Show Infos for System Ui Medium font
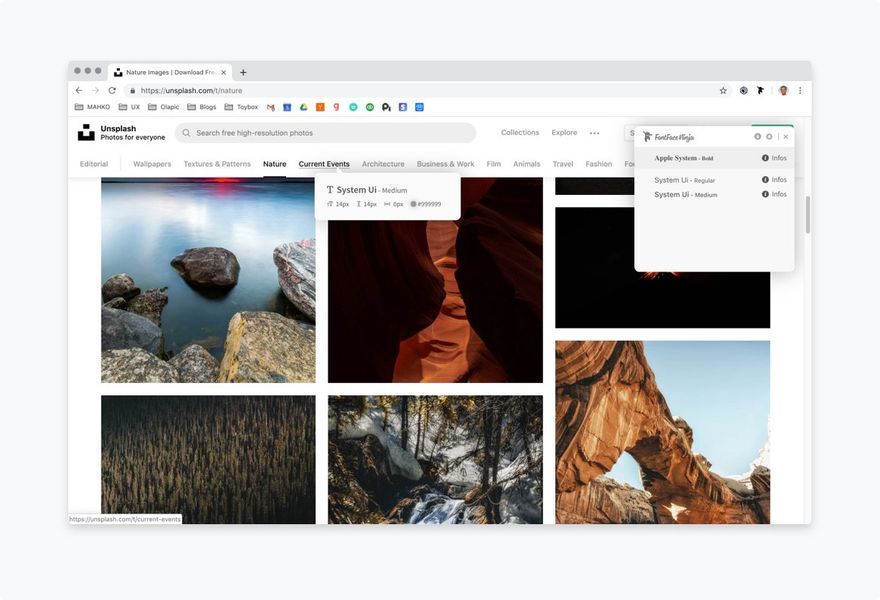This screenshot has width=880, height=600. click(x=774, y=194)
